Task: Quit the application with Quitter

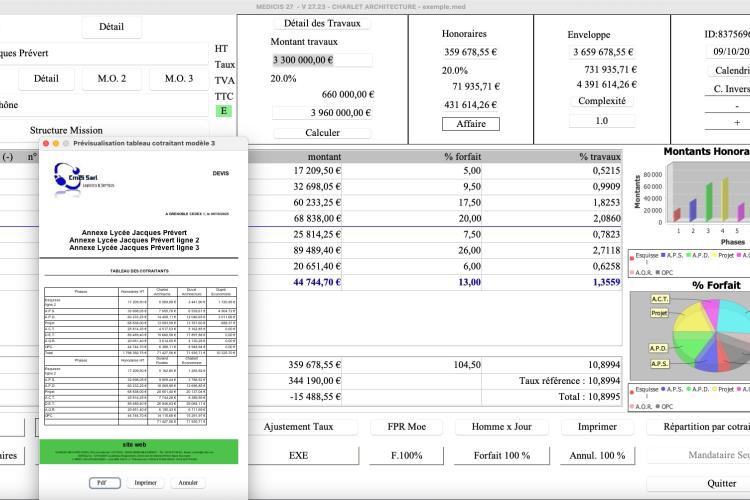Action: (x=698, y=484)
